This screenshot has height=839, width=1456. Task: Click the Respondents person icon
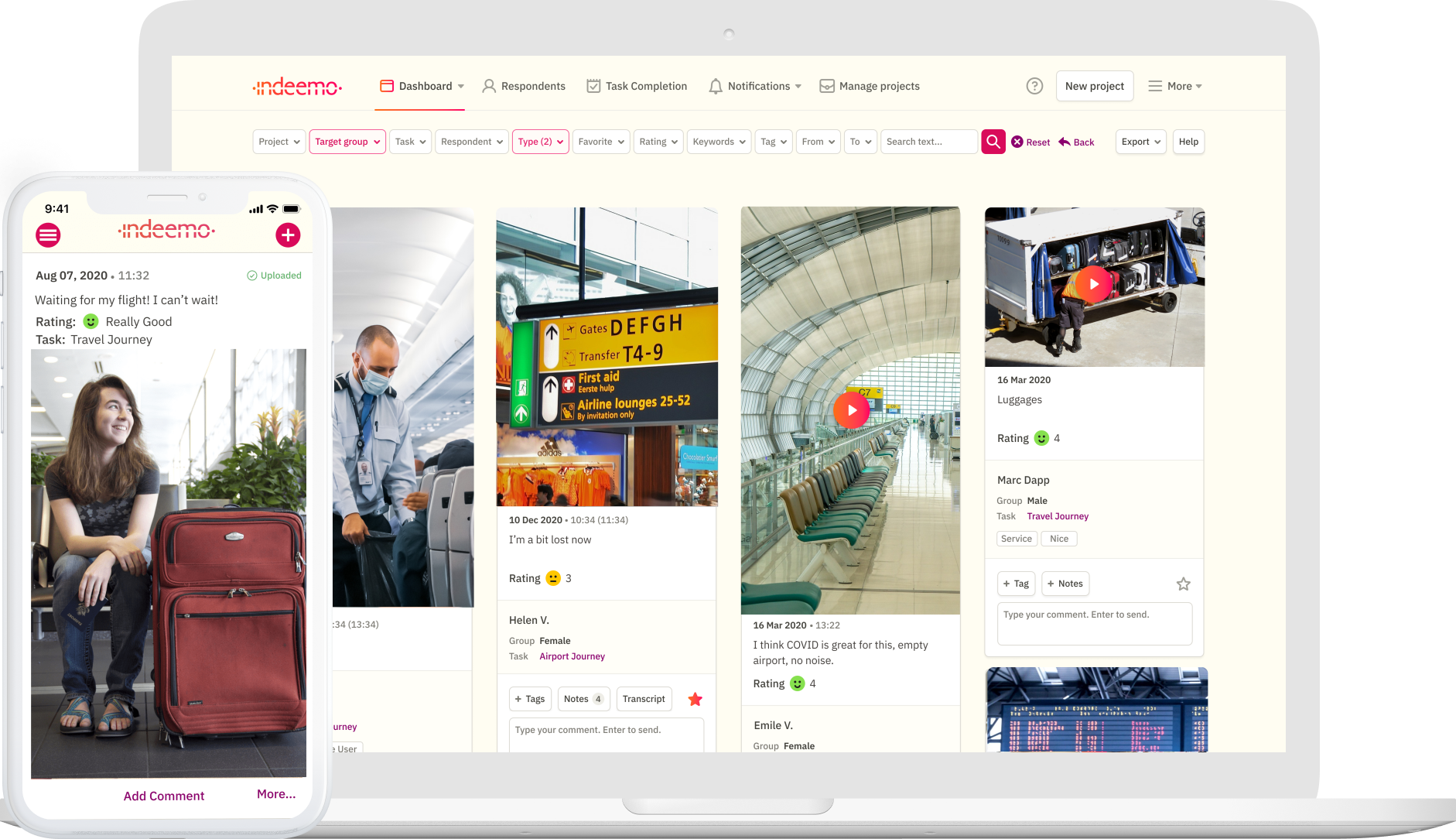tap(489, 86)
